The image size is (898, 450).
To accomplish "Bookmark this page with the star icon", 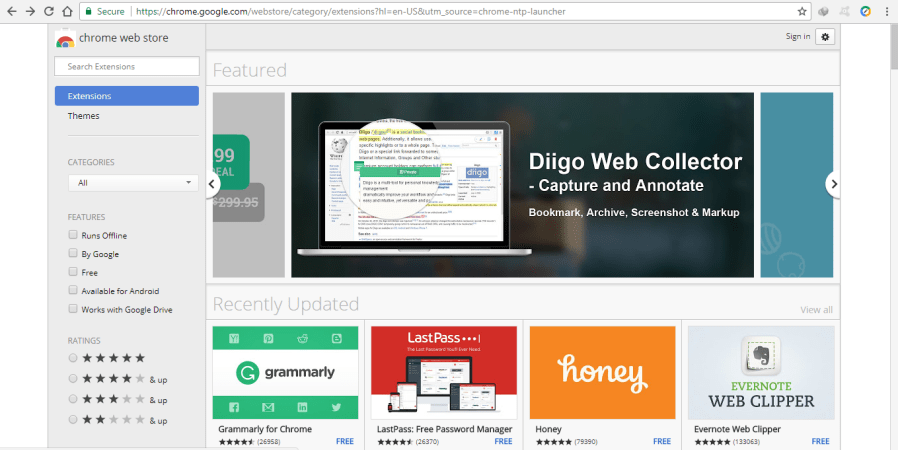I will coord(802,11).
